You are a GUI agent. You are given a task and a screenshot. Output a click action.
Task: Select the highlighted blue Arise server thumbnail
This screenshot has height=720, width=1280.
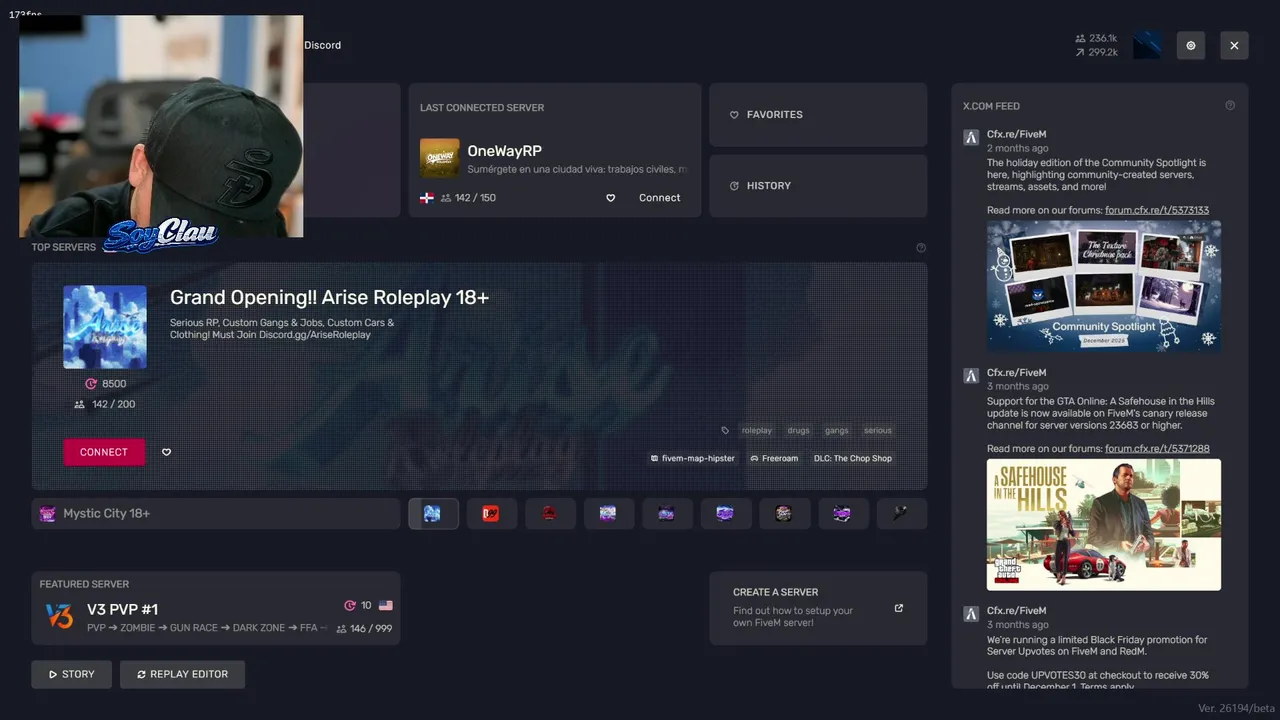tap(433, 514)
